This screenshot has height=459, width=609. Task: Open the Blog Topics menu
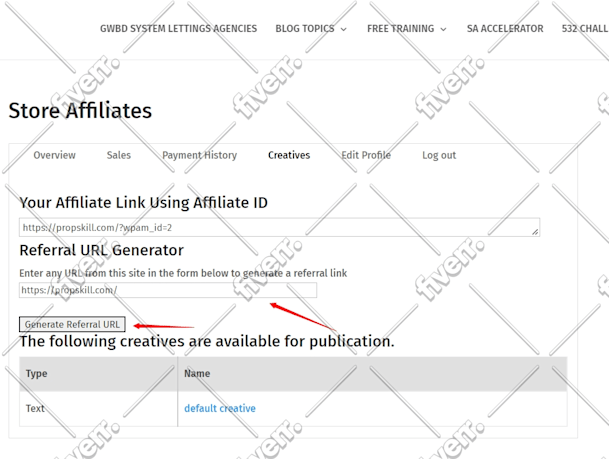click(305, 29)
